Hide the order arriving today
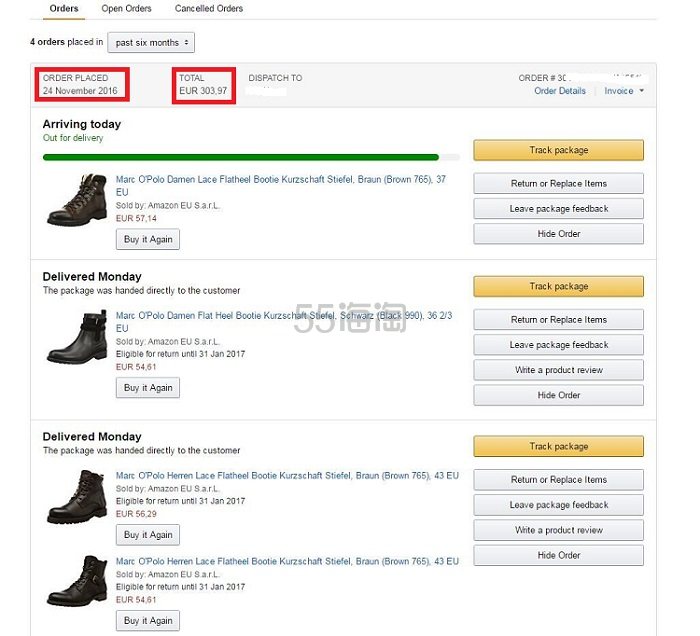 click(x=558, y=234)
